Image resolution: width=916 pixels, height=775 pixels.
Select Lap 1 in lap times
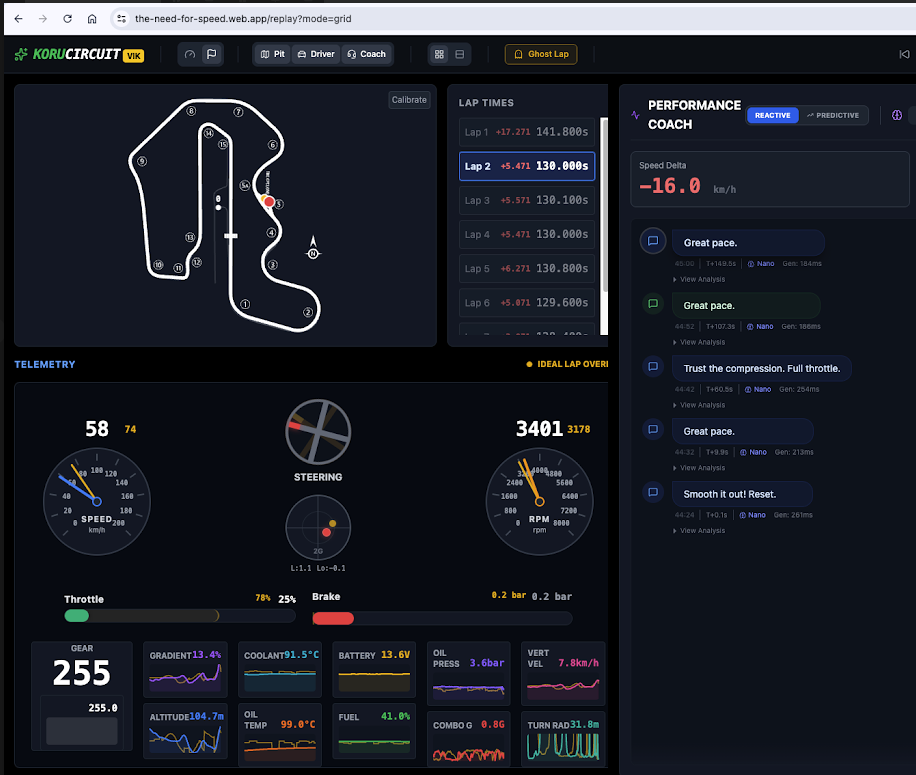coord(526,132)
